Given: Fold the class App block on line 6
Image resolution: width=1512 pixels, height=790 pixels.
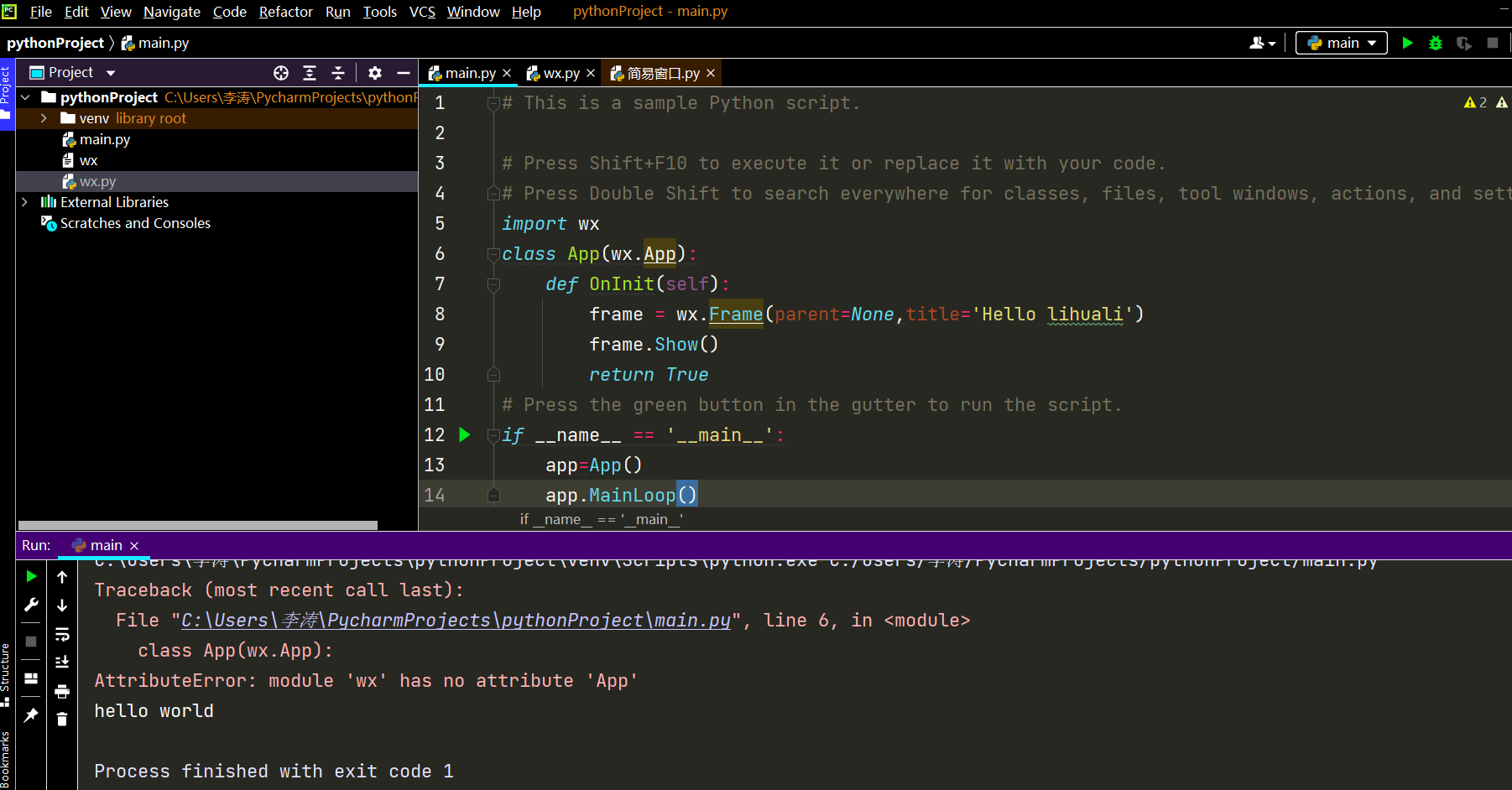Looking at the screenshot, I should point(493,254).
